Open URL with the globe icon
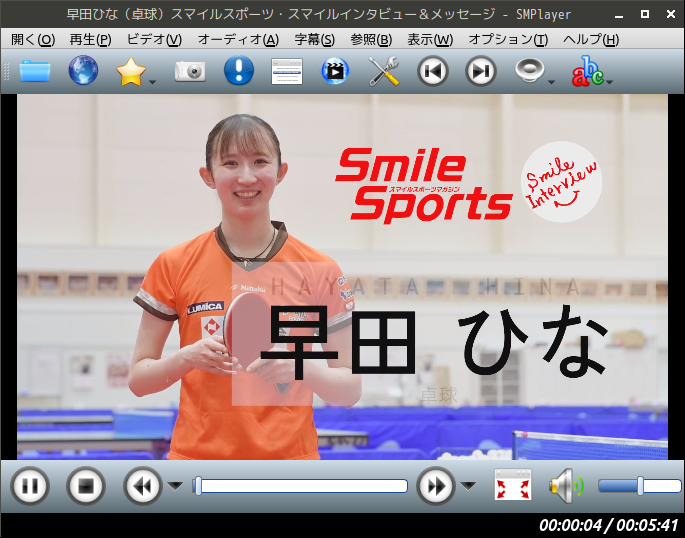Screen dimensions: 685x538 click(83, 70)
